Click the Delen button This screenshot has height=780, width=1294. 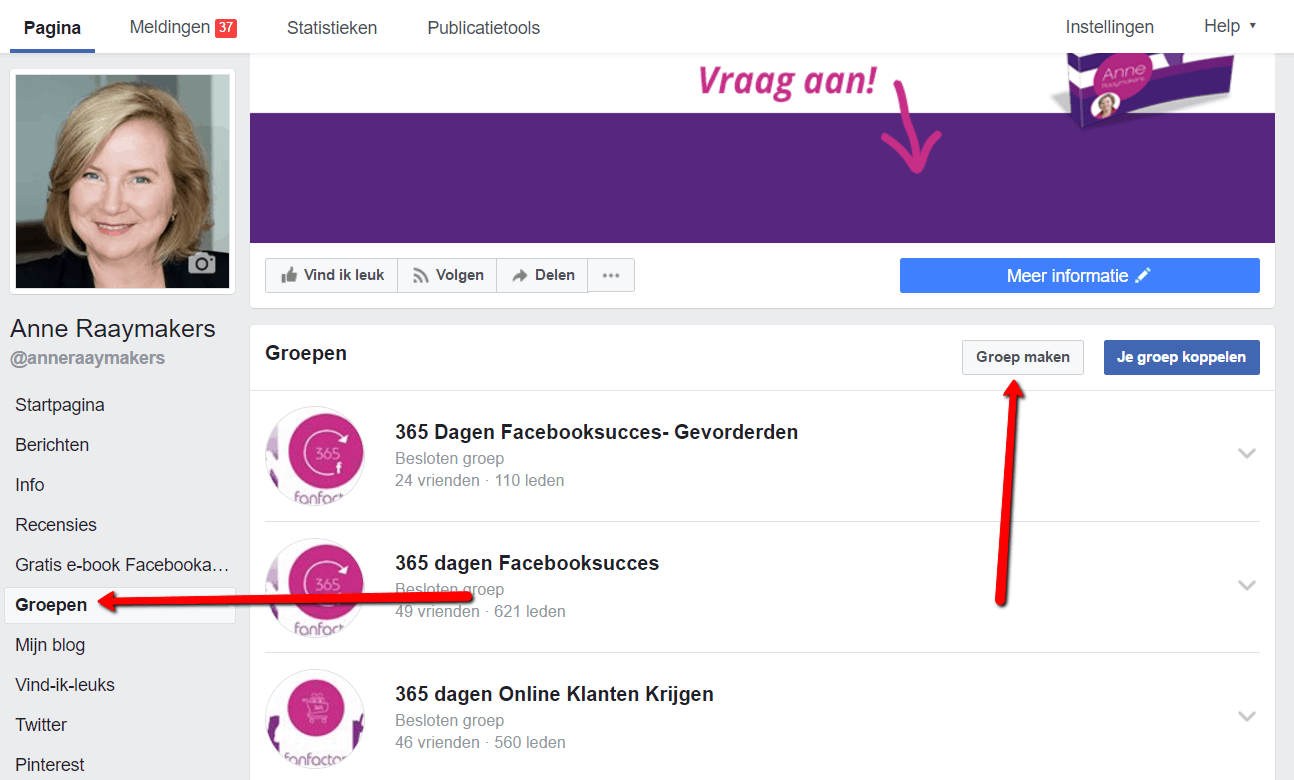[542, 275]
